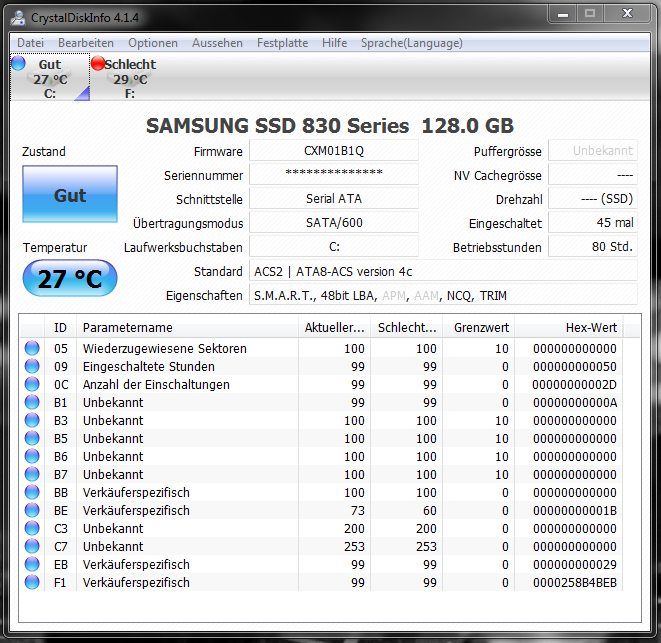Viewport: 661px width, 643px height.
Task: Click the Grenzwert column header
Action: tap(478, 328)
